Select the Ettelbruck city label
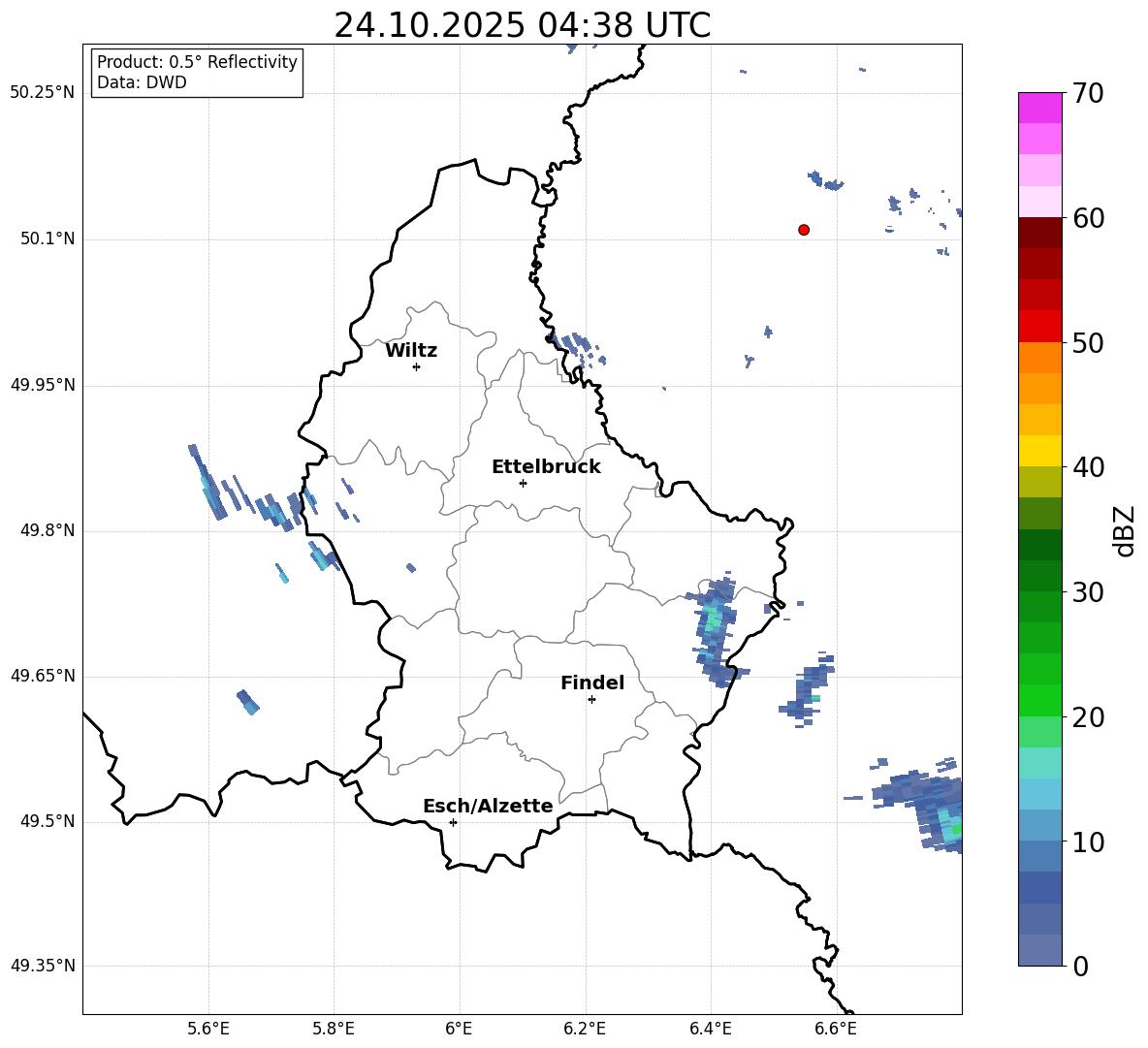The width and height of the screenshot is (1148, 1048). coord(546,467)
